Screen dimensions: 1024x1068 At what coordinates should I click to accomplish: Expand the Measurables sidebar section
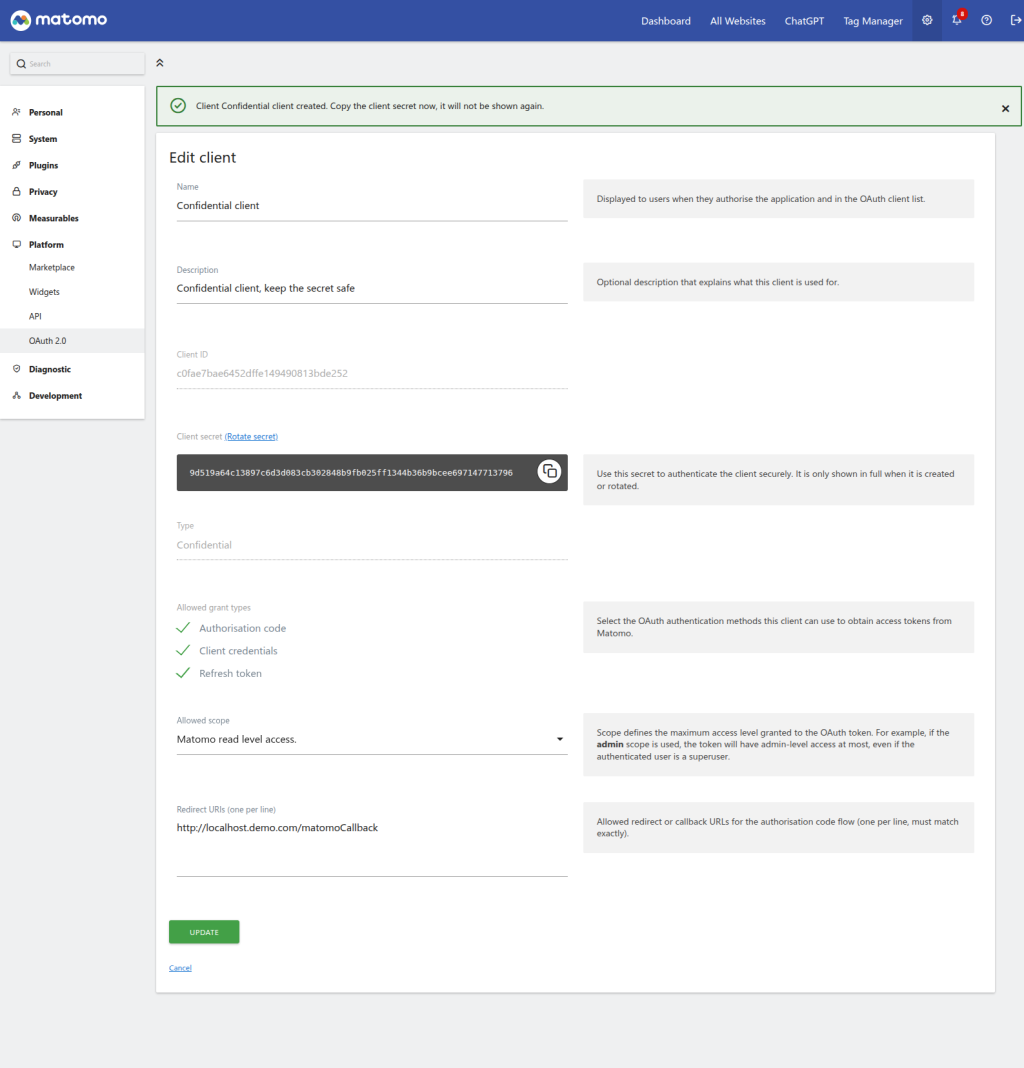(53, 218)
